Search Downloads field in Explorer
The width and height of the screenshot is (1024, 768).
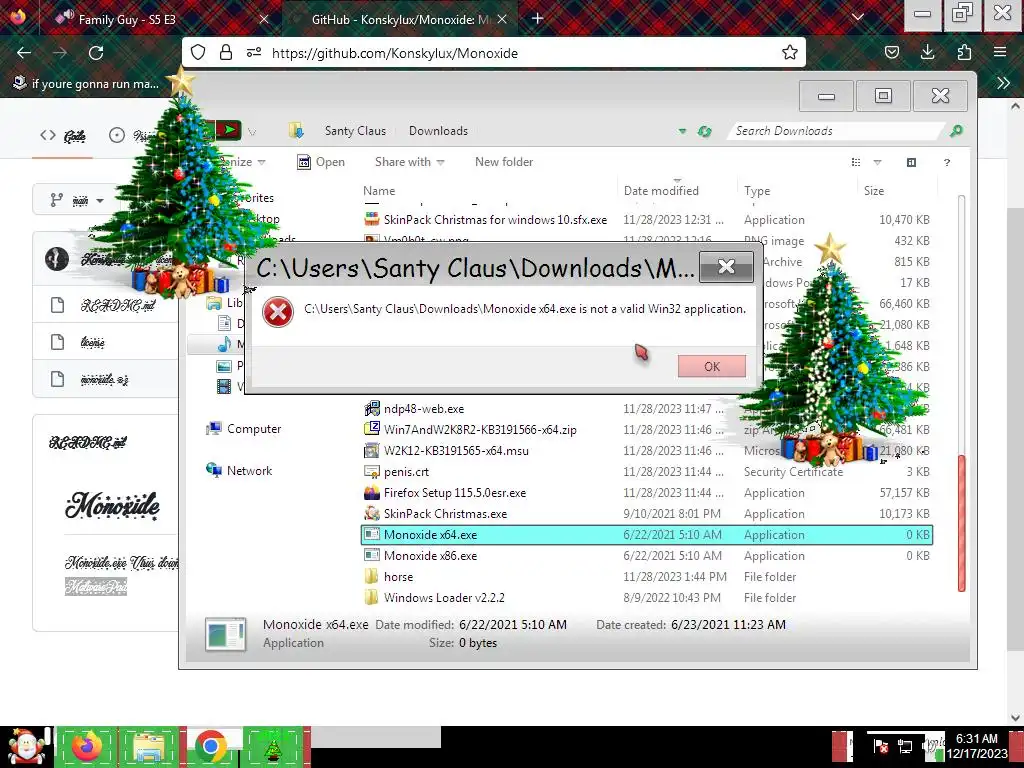click(x=836, y=131)
